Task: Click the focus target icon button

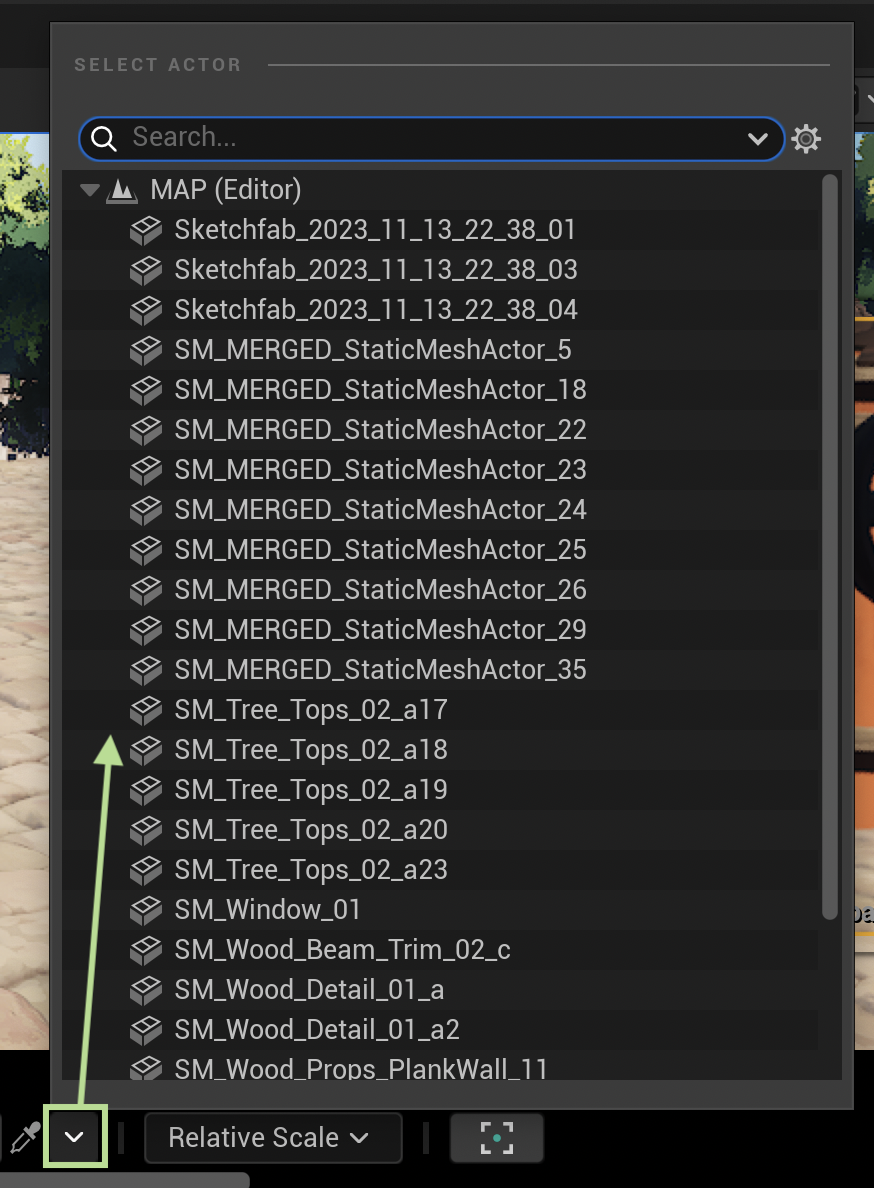Action: coord(496,1138)
